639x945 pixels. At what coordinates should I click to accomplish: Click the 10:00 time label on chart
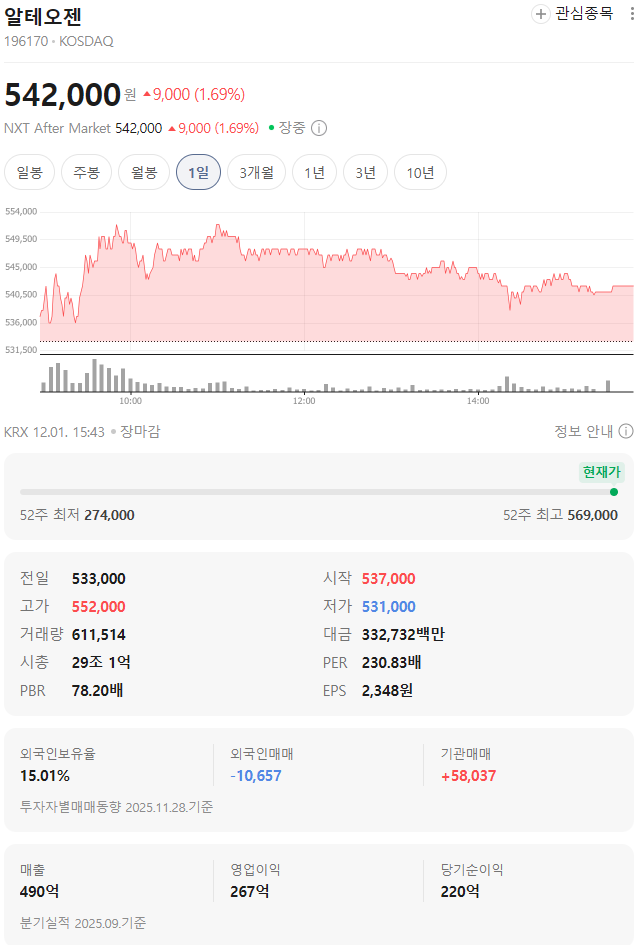[130, 401]
